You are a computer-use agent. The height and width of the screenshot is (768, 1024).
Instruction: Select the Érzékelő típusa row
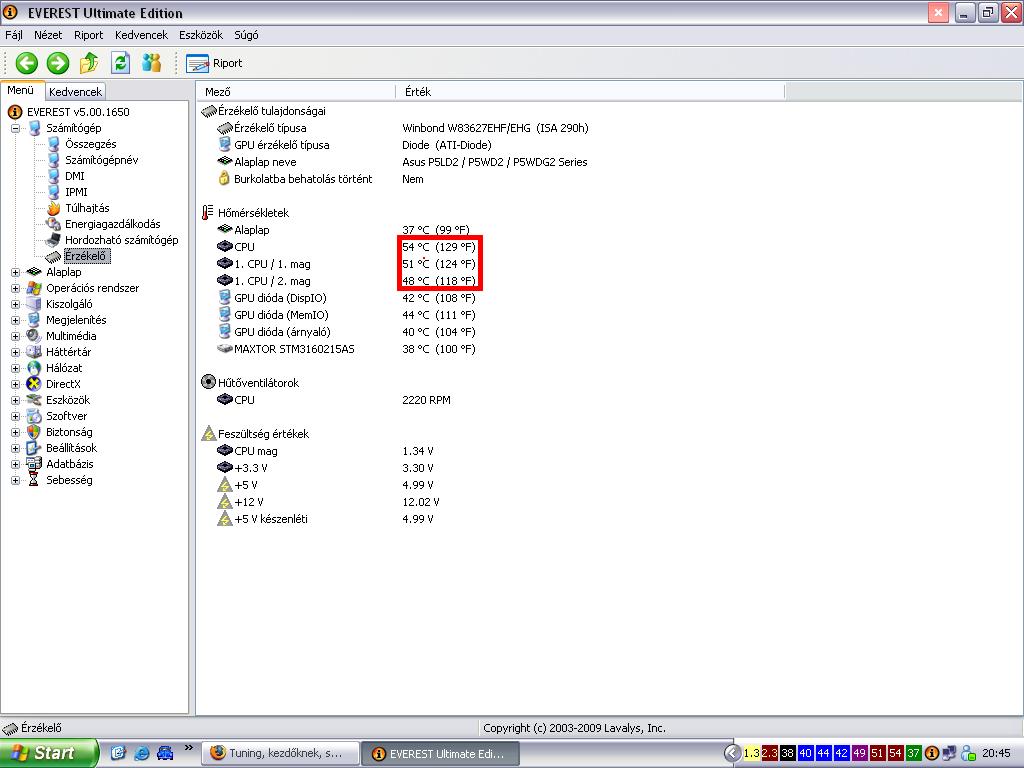pos(402,128)
